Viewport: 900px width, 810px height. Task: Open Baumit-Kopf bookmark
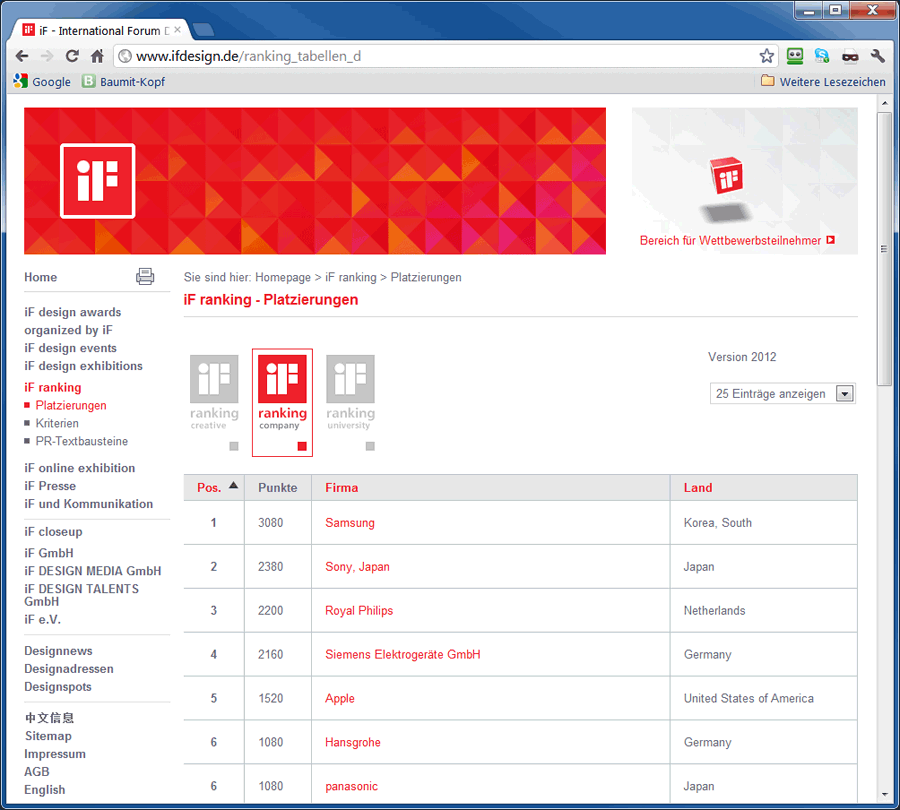click(x=123, y=82)
